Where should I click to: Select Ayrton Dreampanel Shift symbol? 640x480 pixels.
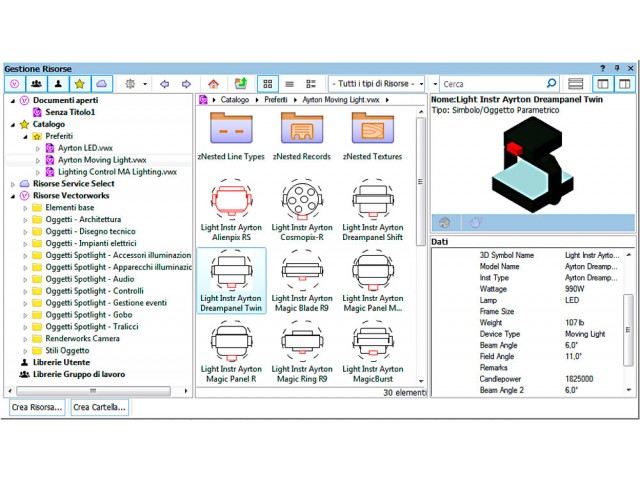coord(372,210)
